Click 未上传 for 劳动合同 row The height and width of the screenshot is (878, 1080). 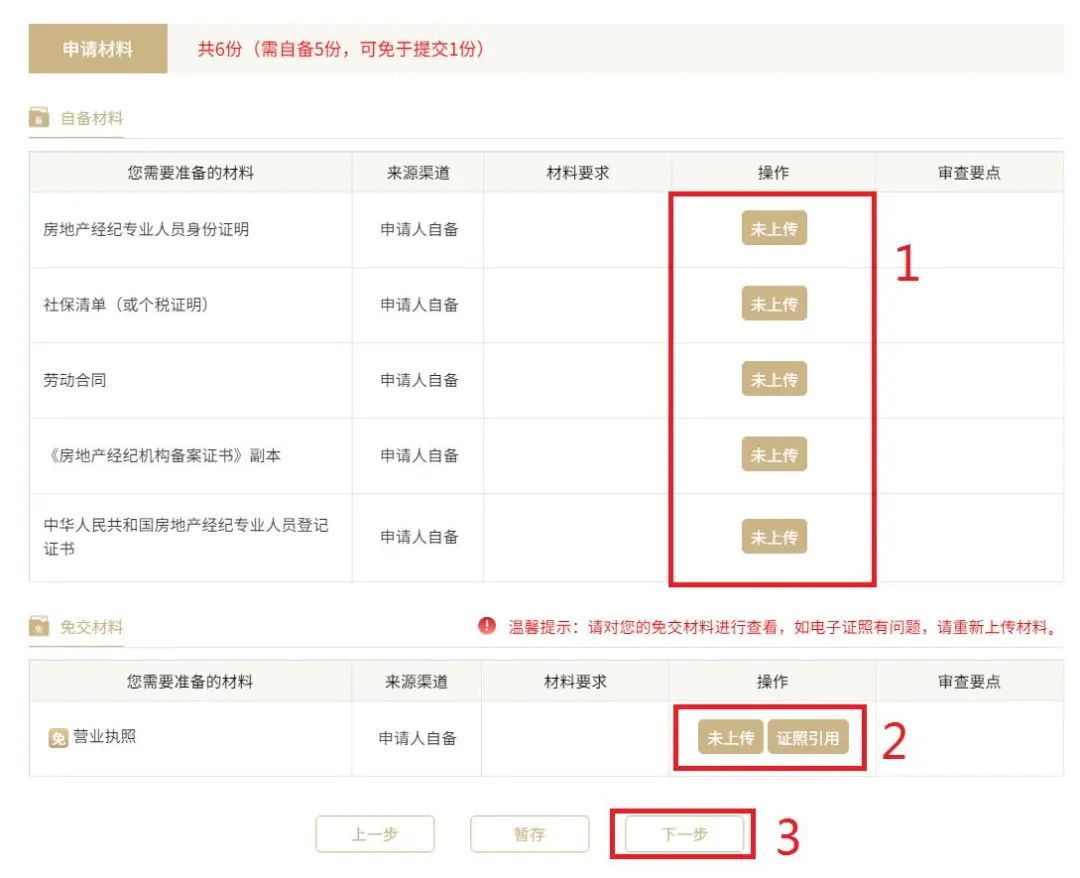pos(774,380)
